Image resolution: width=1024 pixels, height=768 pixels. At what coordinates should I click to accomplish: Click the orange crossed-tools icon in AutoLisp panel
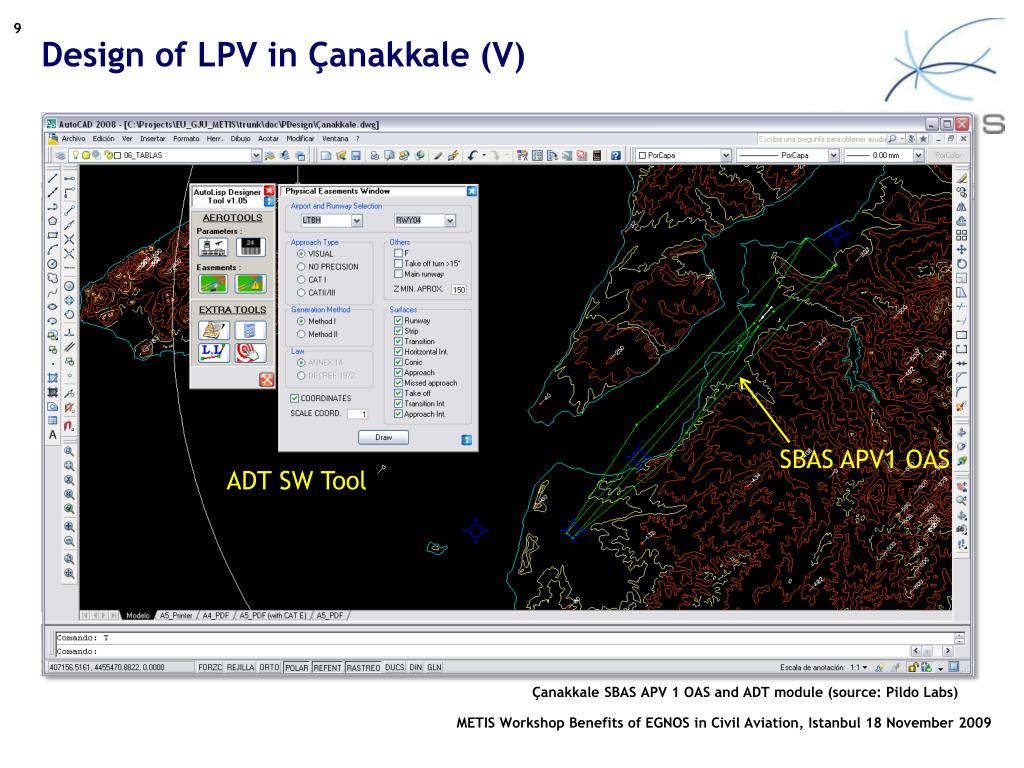coord(266,379)
